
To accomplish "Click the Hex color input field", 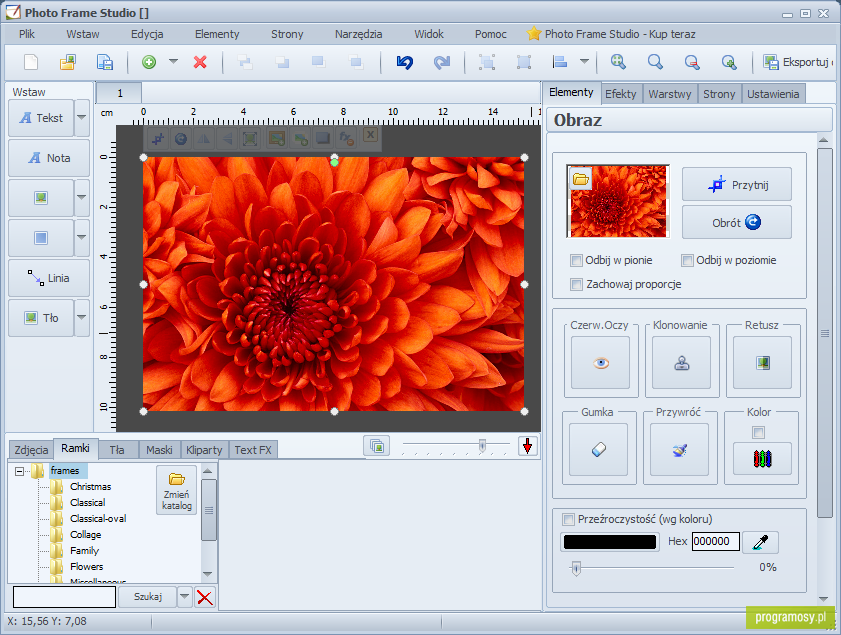I will coord(715,542).
